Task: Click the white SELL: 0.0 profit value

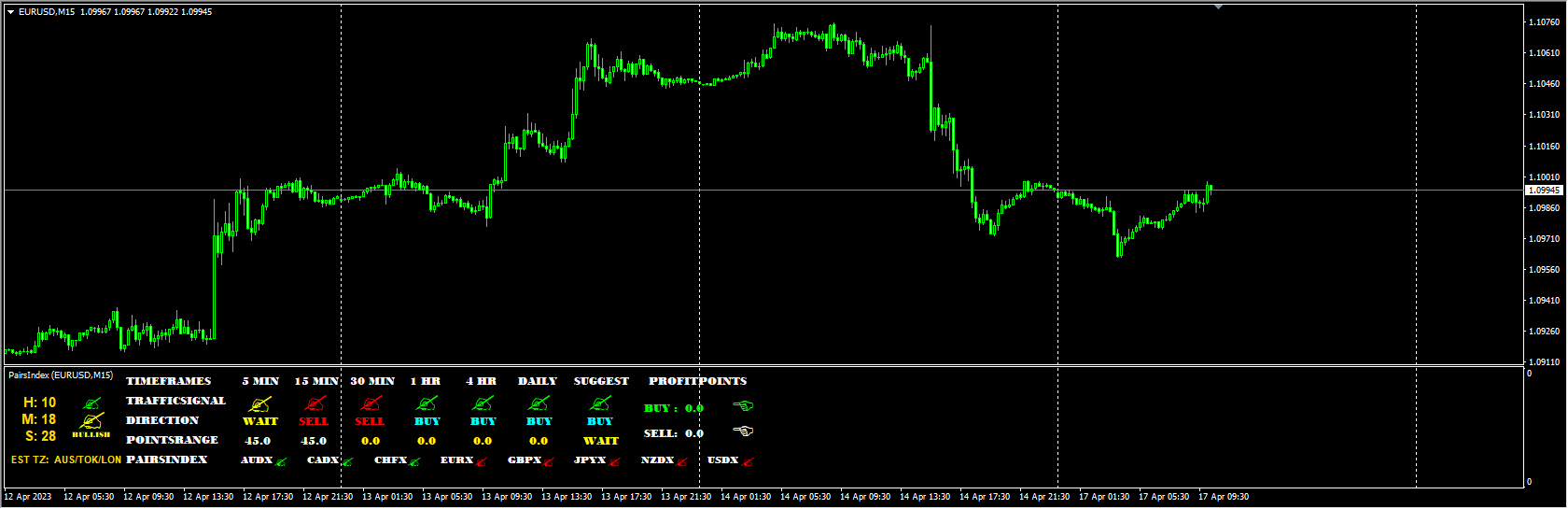Action: coord(674,433)
